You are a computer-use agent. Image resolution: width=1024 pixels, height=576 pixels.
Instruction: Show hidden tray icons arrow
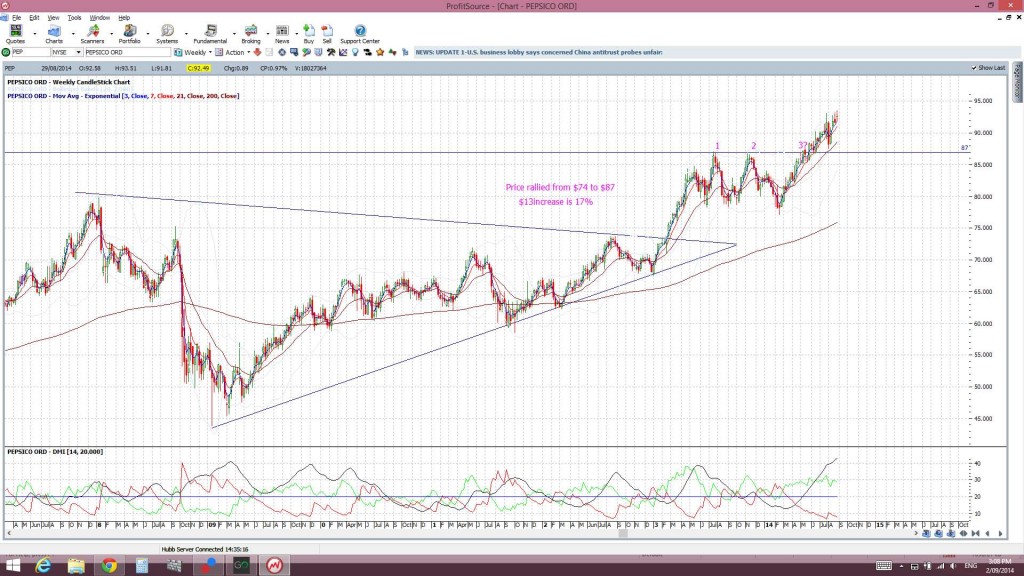click(x=901, y=566)
